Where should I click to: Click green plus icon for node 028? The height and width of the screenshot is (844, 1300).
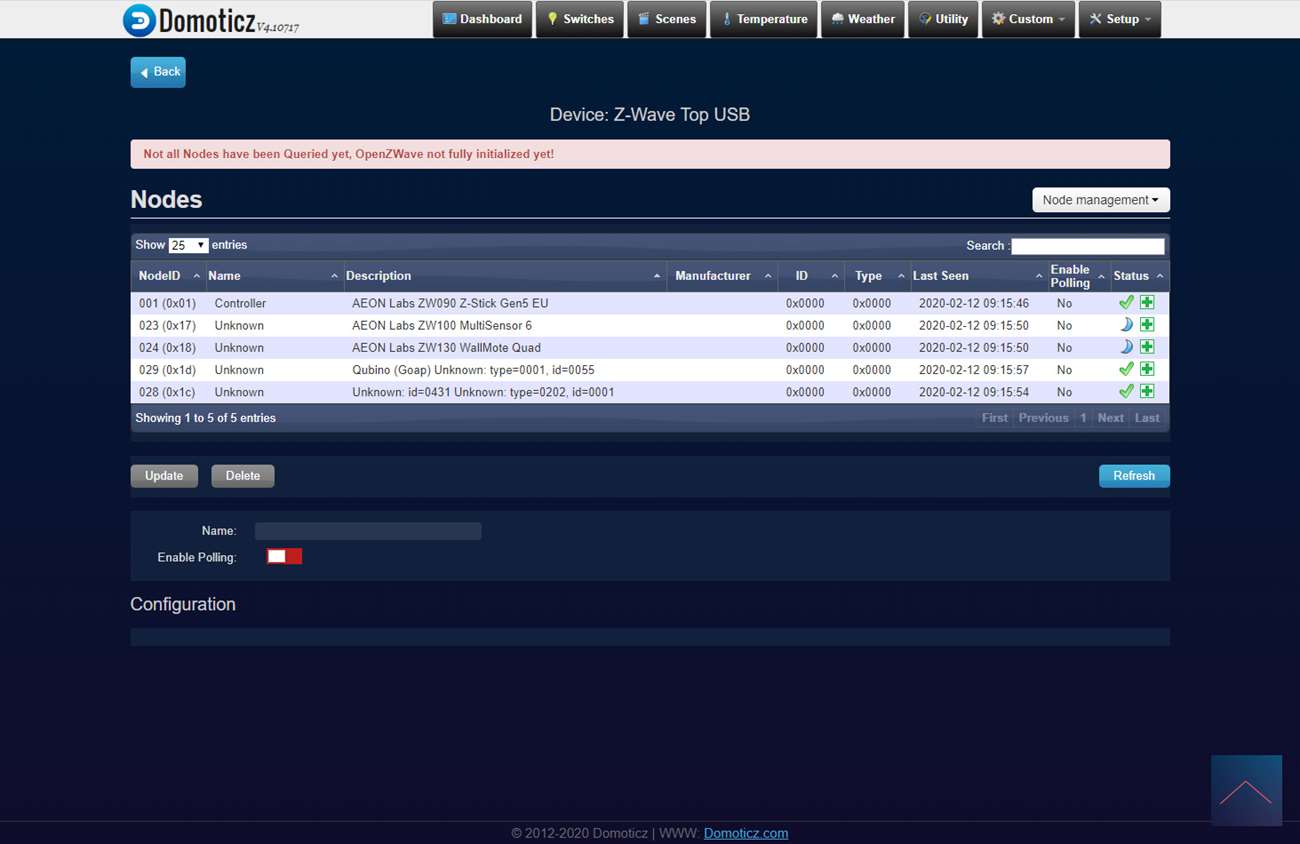click(x=1147, y=391)
